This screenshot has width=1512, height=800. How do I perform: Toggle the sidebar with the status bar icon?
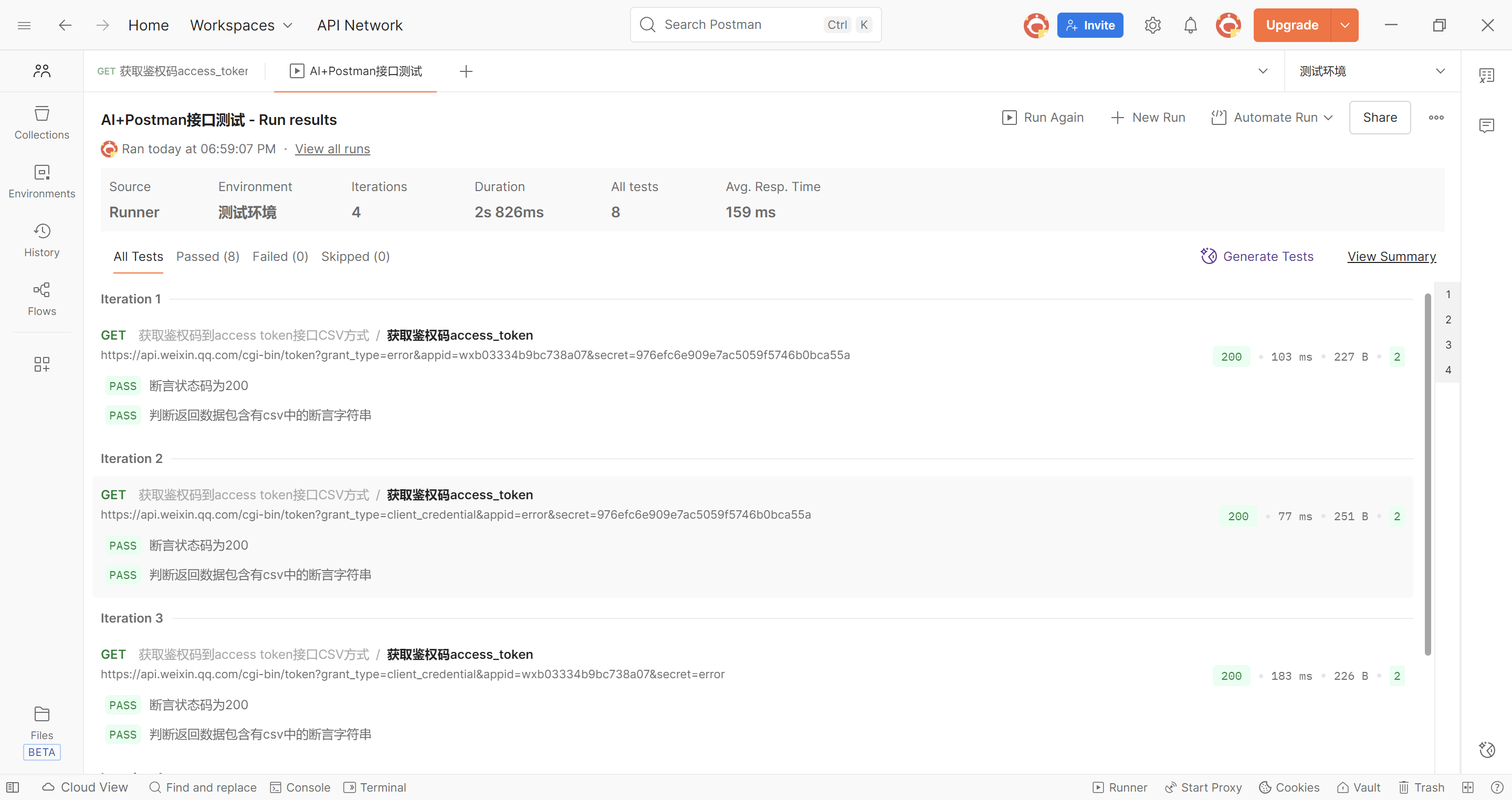pos(12,788)
